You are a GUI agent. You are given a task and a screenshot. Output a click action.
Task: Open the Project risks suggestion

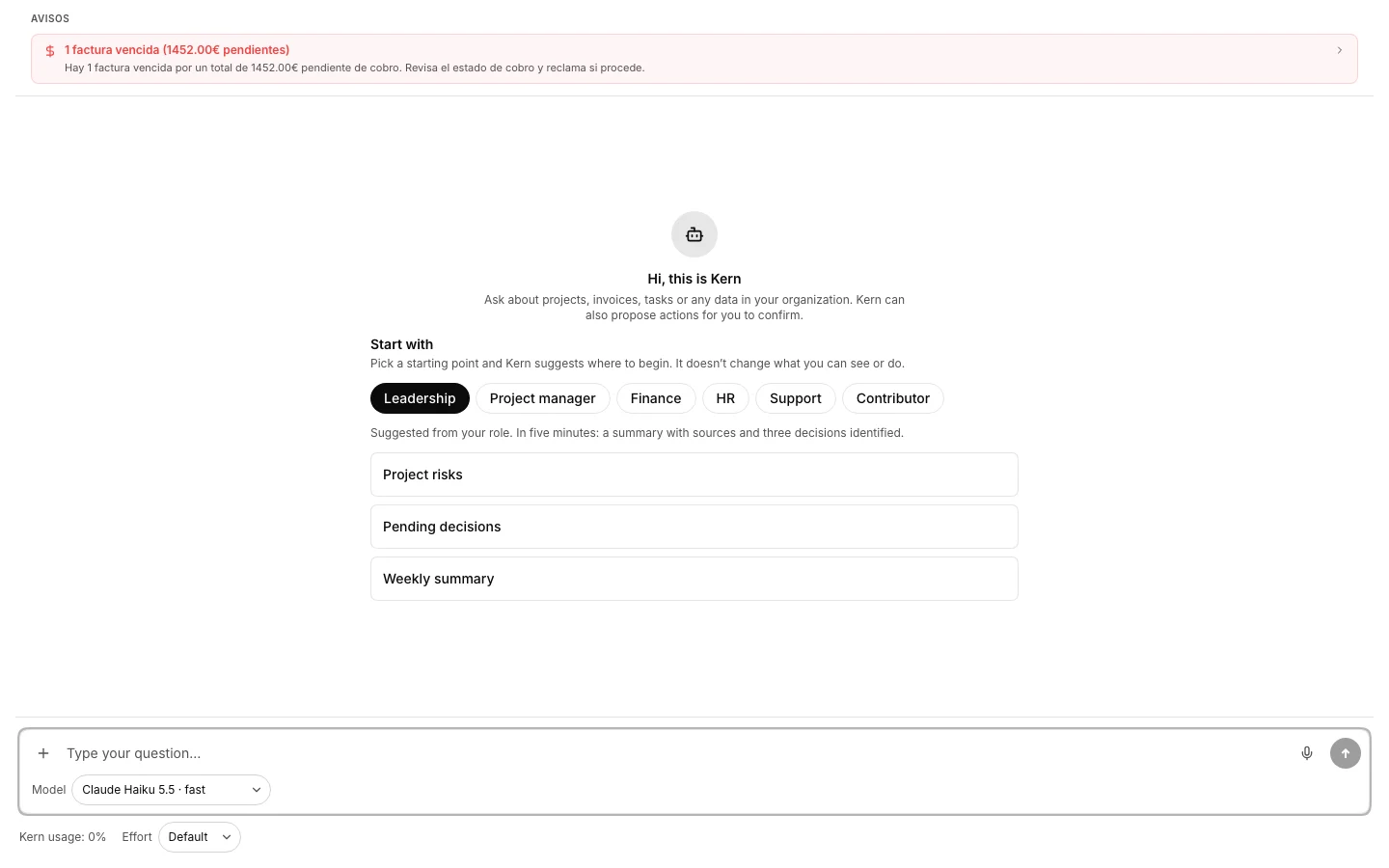click(x=694, y=475)
